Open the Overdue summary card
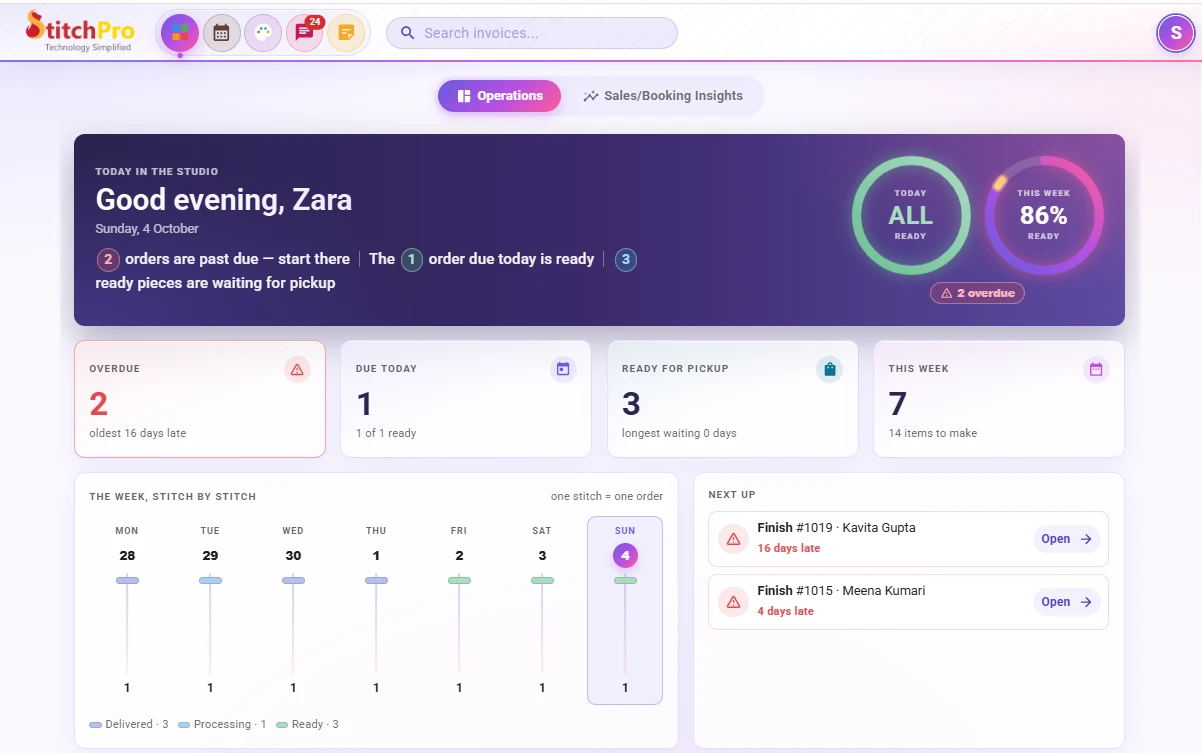The image size is (1202, 753). [200, 399]
